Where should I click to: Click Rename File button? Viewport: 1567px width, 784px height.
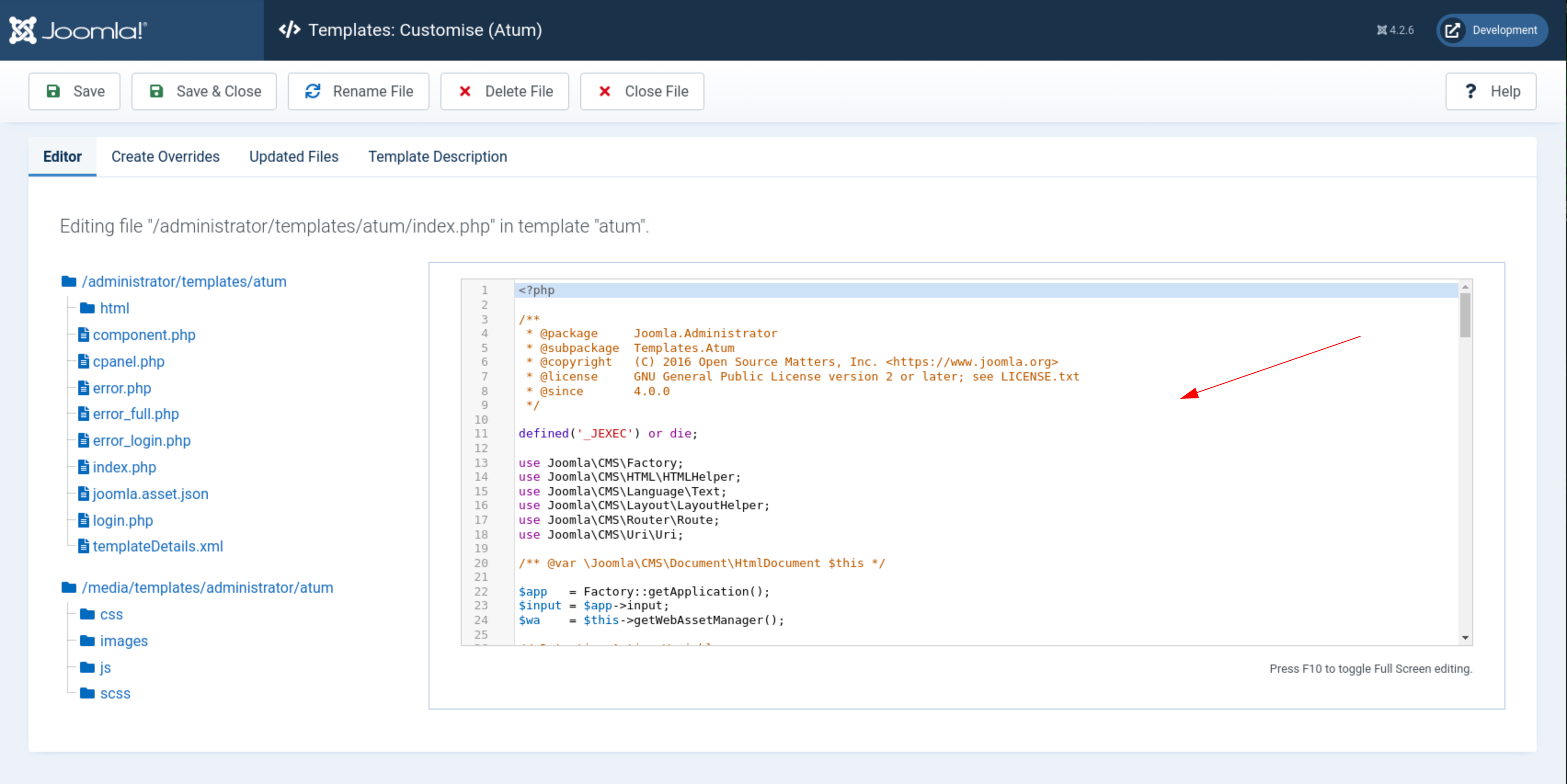coord(358,91)
